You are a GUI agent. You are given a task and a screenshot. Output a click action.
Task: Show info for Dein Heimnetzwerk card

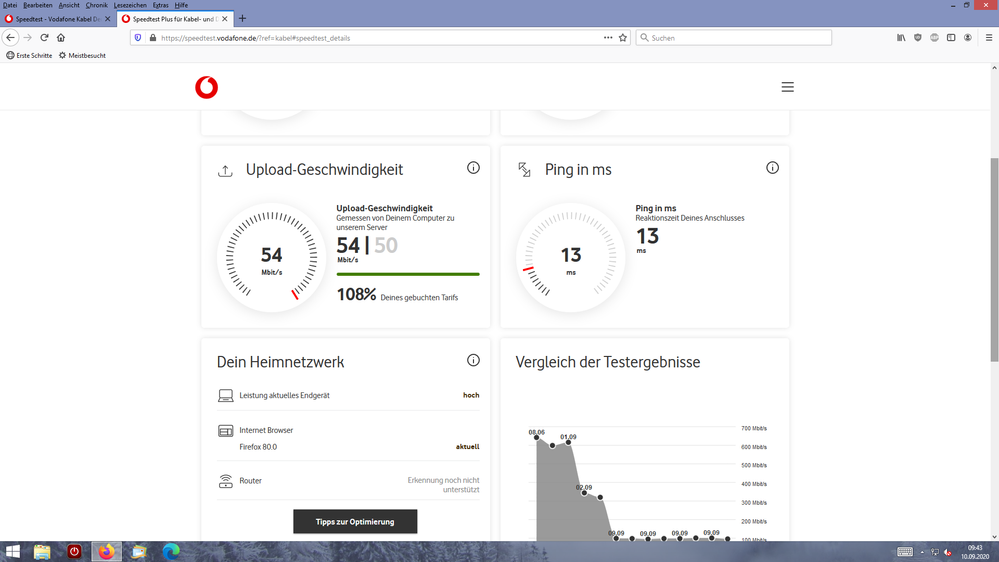[473, 360]
